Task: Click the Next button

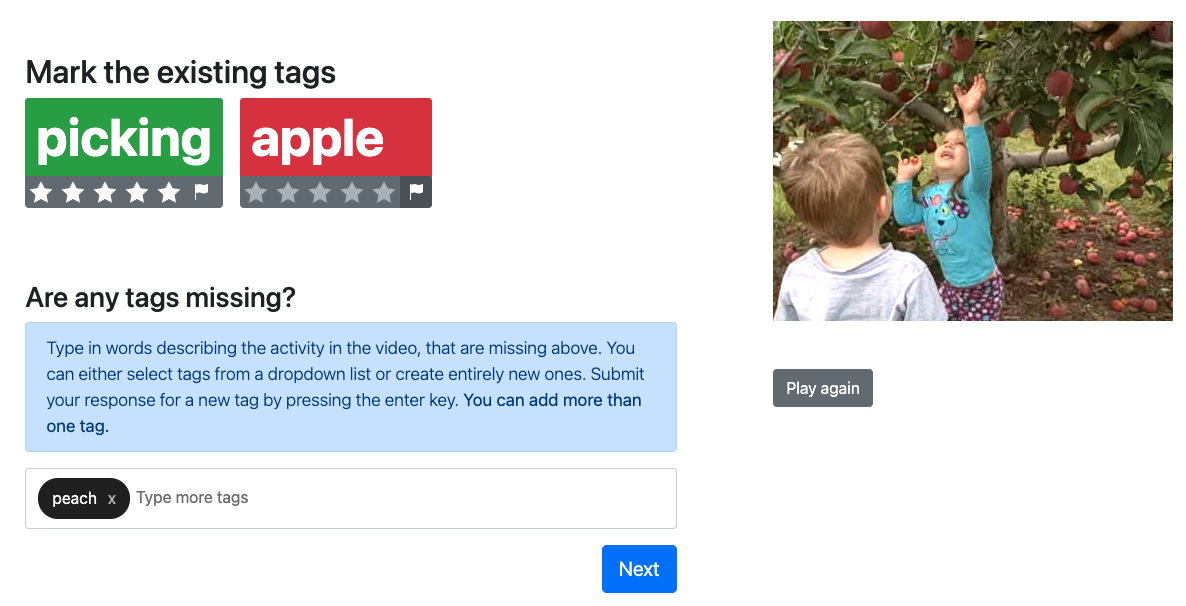Action: [x=639, y=569]
